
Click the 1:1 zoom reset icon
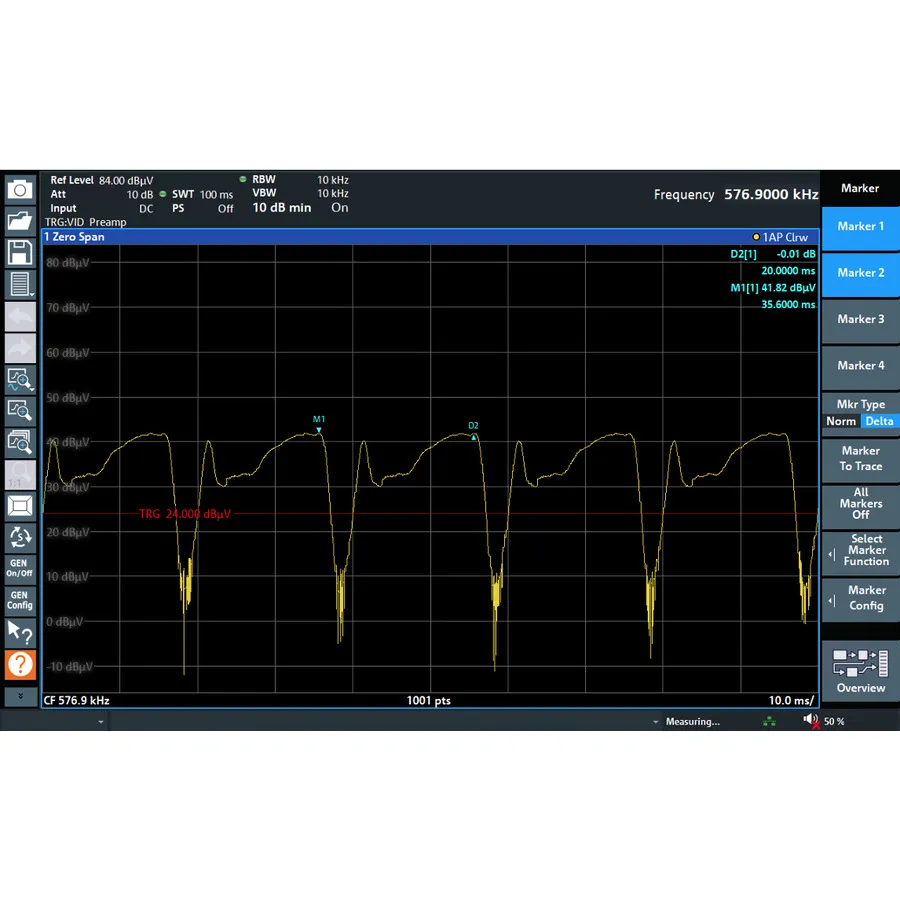click(21, 474)
